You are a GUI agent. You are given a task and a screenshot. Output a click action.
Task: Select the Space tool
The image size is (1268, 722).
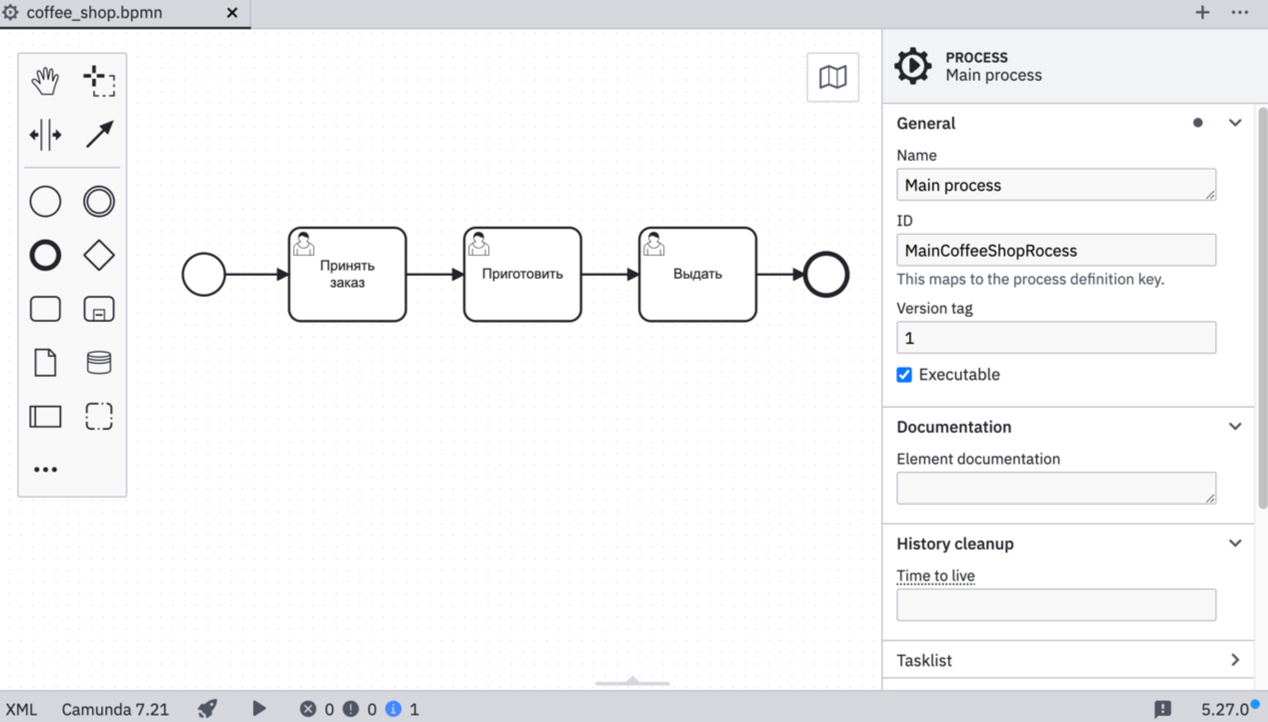coord(45,133)
